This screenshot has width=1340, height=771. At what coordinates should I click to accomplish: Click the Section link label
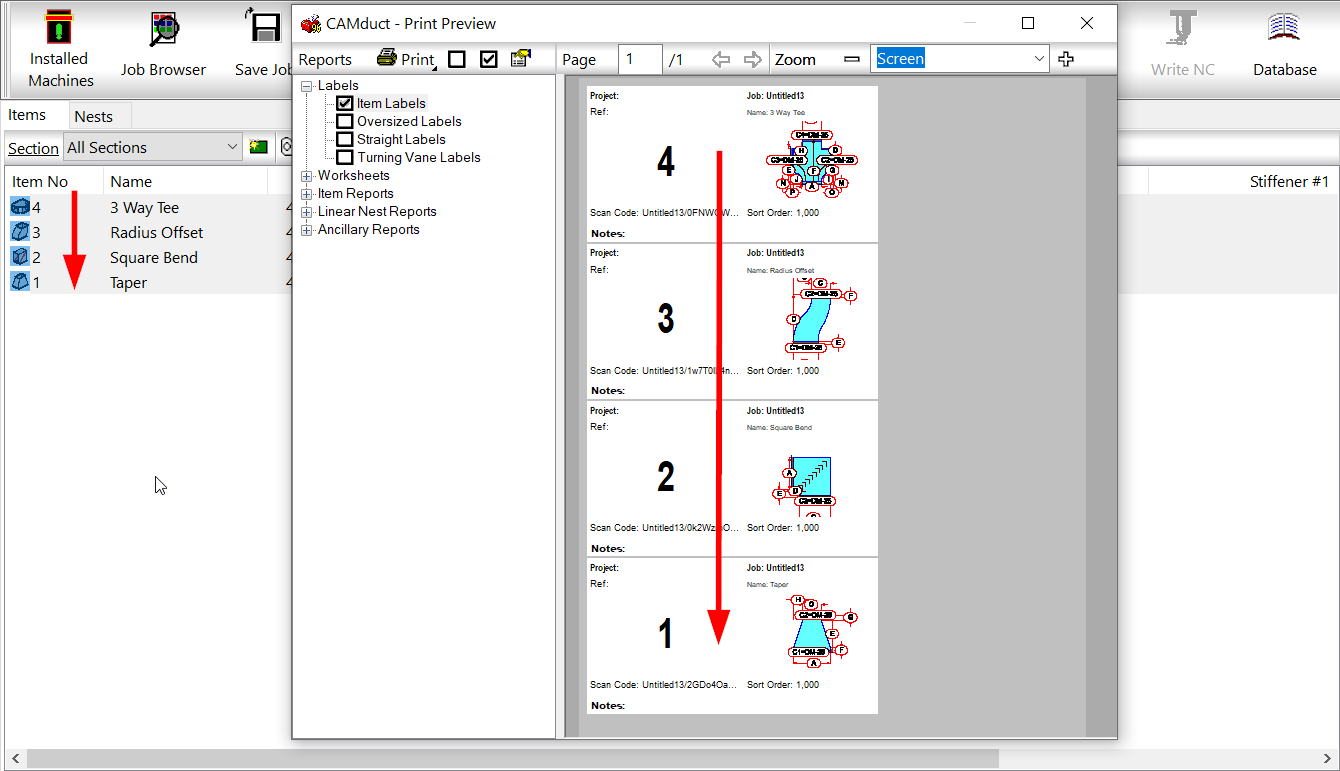[x=33, y=148]
